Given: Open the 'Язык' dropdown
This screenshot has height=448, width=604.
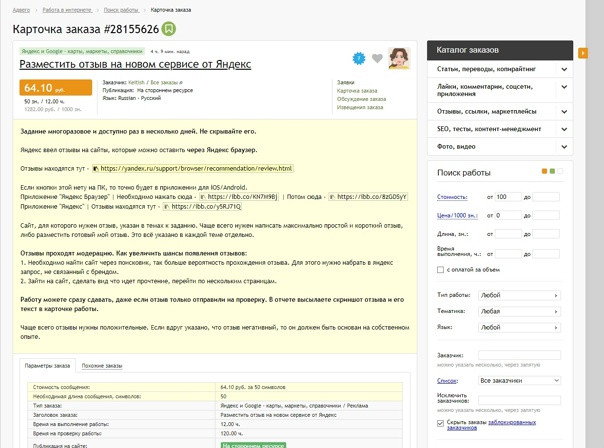Looking at the screenshot, I should click(519, 327).
